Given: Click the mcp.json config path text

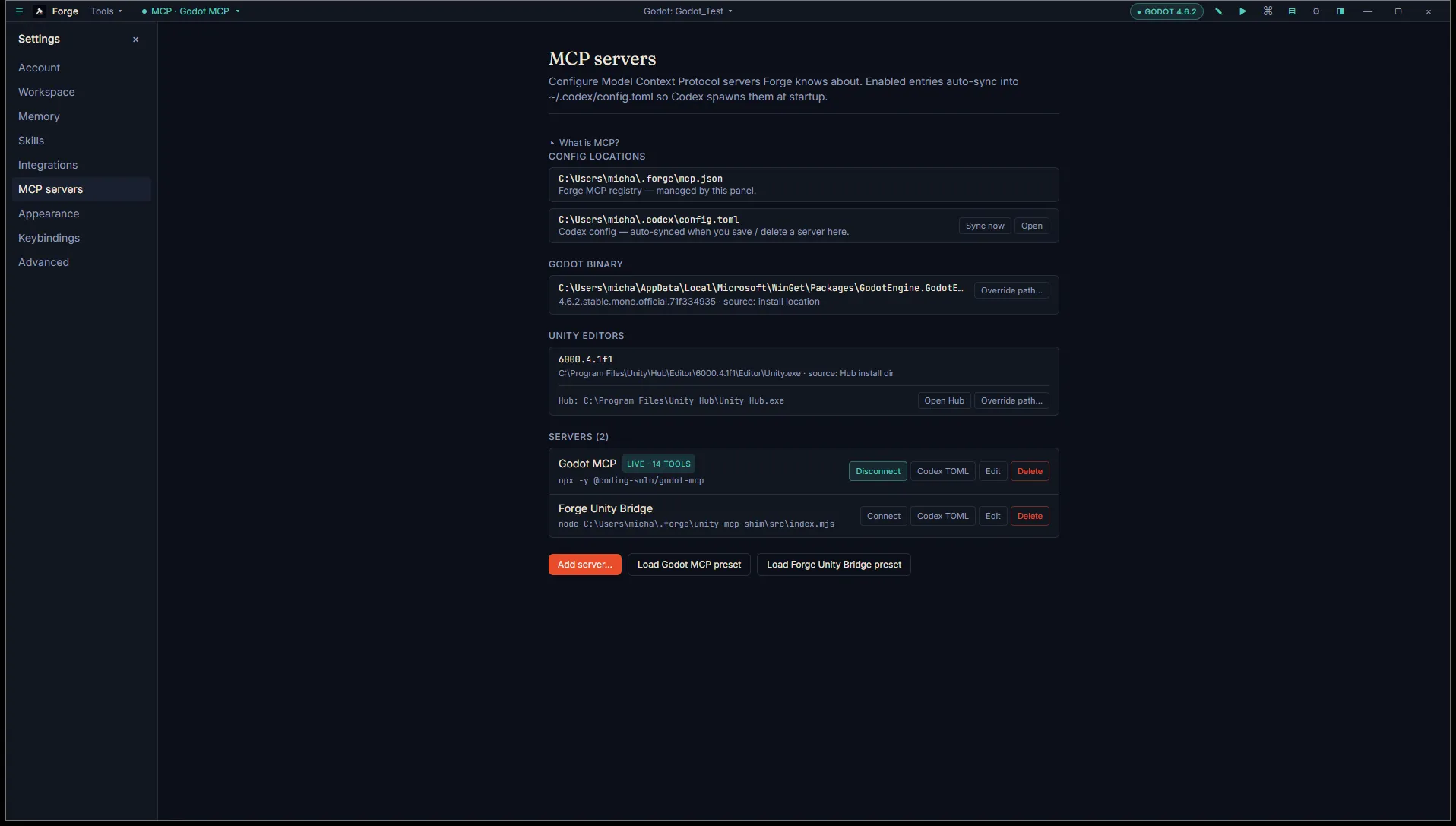Looking at the screenshot, I should click(641, 179).
